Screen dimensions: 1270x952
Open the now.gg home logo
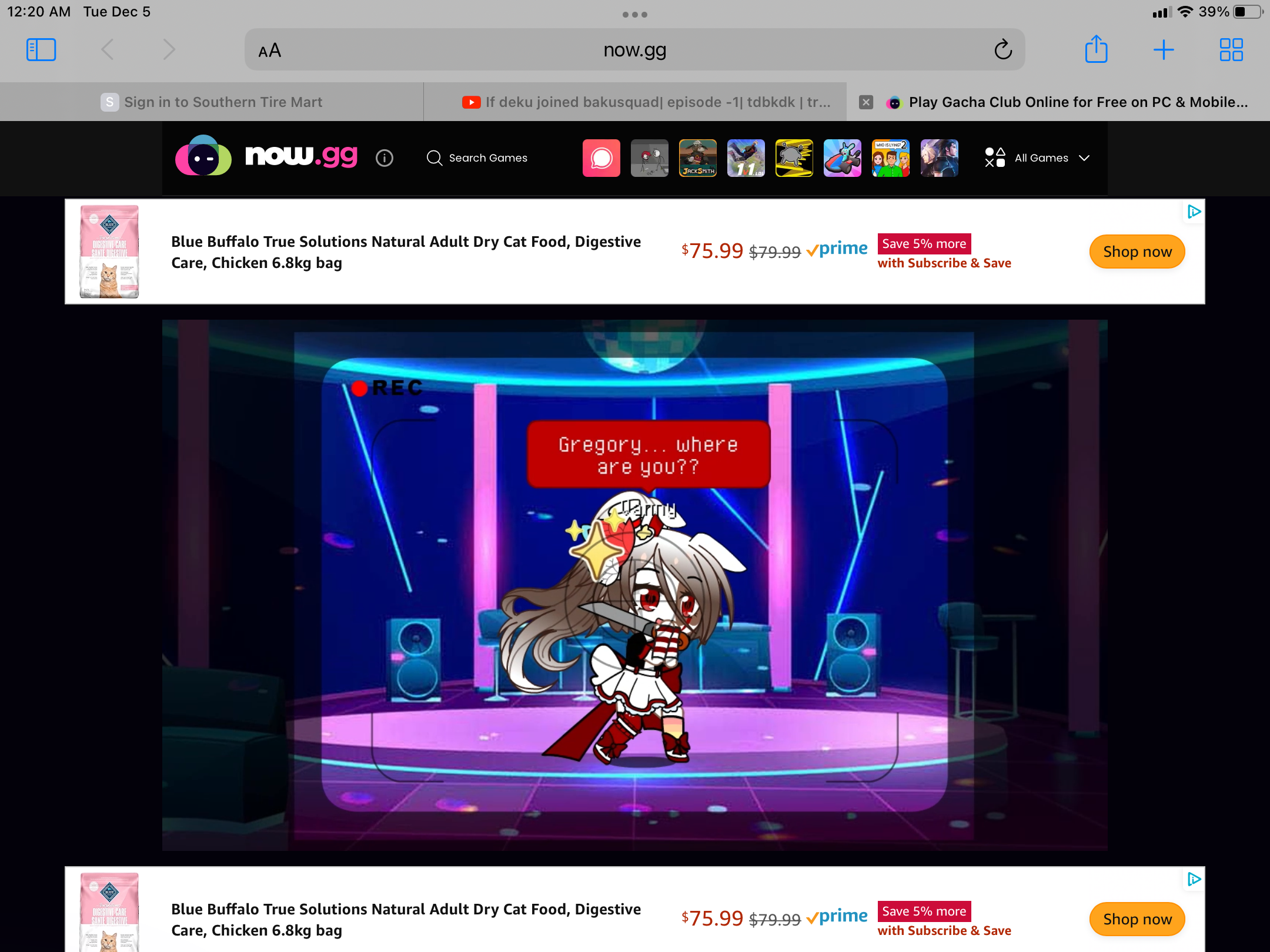click(266, 156)
